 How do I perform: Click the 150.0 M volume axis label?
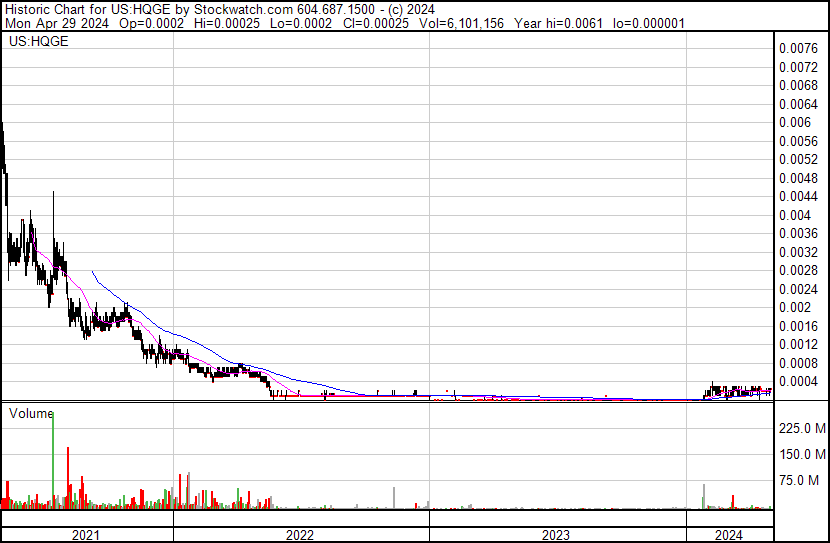click(x=802, y=455)
